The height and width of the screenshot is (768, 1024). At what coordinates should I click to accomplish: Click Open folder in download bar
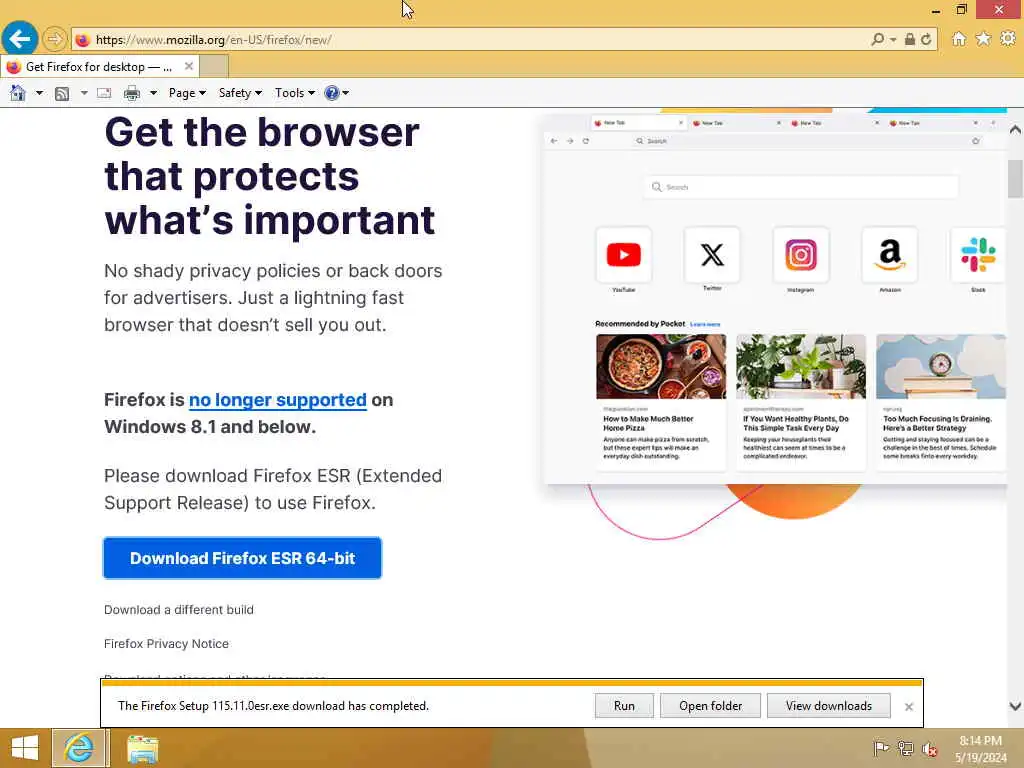point(710,706)
